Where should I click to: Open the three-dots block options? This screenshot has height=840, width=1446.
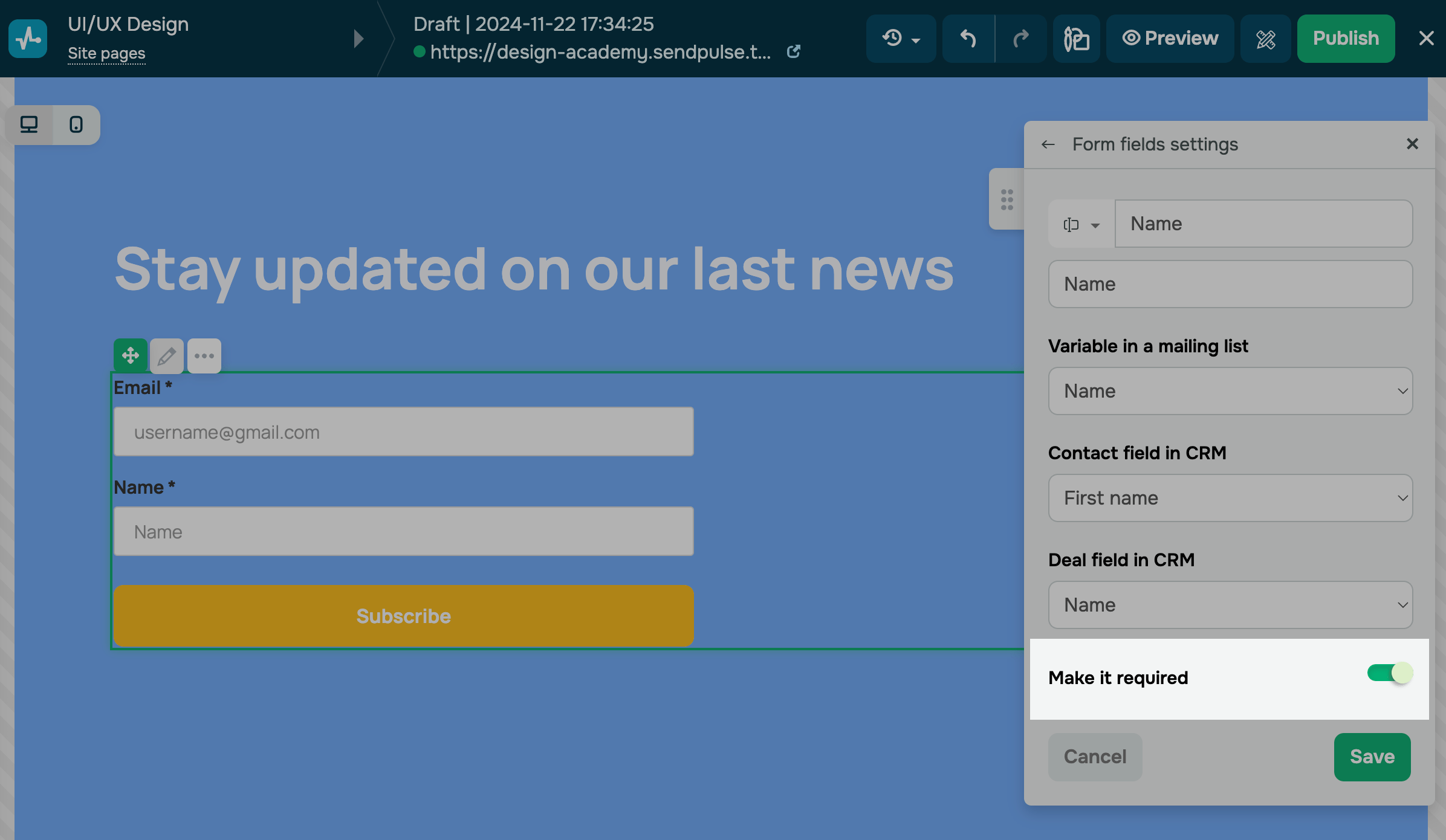point(204,355)
